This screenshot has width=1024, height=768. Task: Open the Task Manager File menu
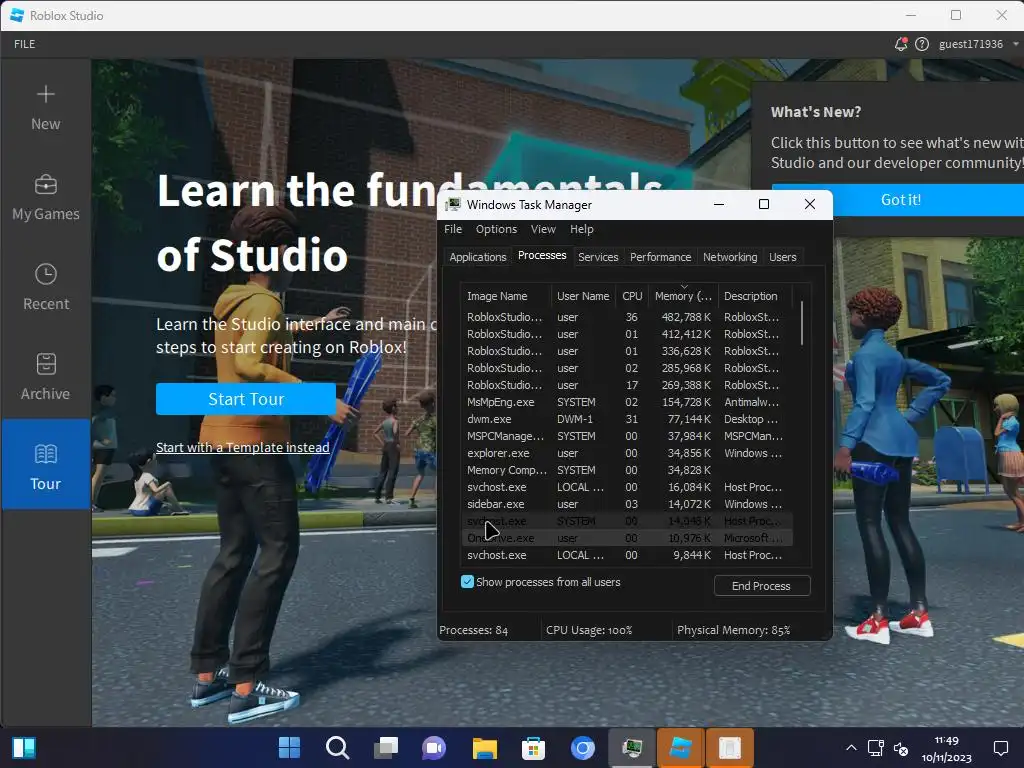pyautogui.click(x=453, y=229)
